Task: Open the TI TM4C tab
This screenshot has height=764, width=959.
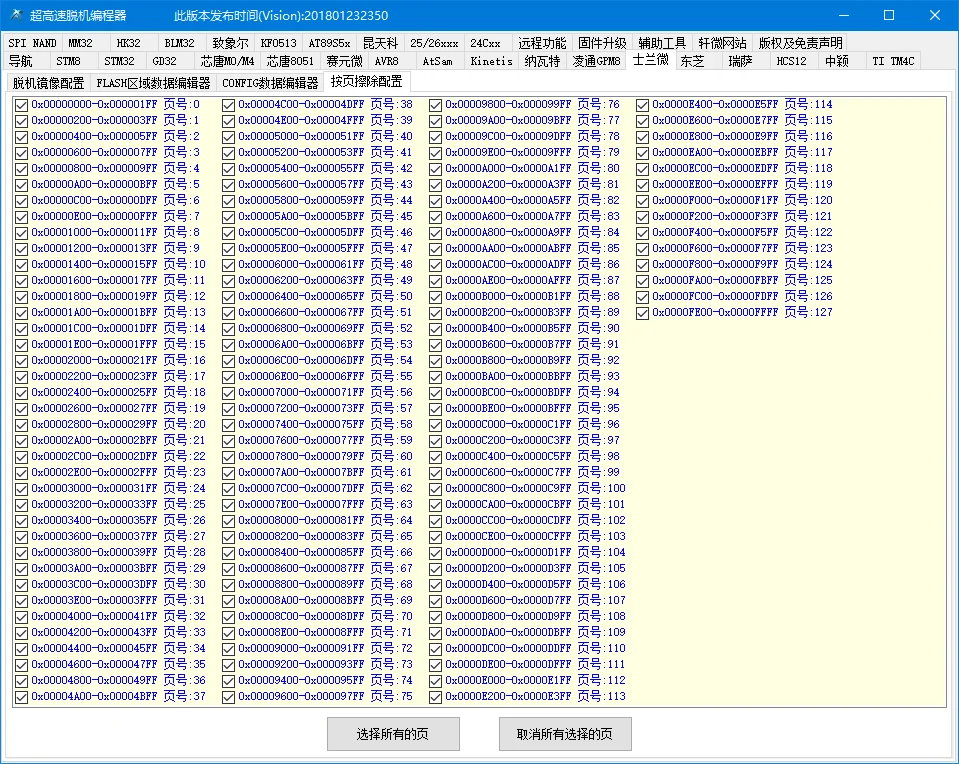Action: point(893,61)
